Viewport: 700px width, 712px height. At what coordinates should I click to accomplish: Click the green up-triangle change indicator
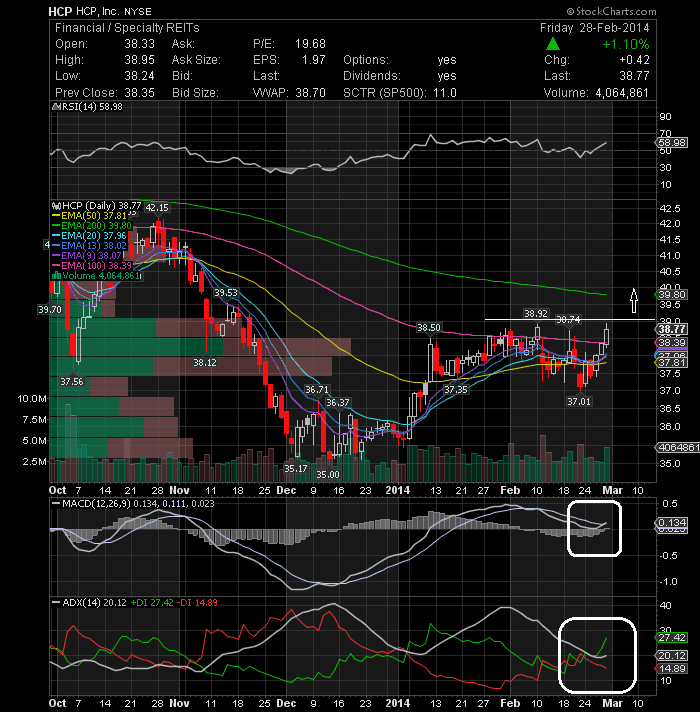pyautogui.click(x=552, y=44)
